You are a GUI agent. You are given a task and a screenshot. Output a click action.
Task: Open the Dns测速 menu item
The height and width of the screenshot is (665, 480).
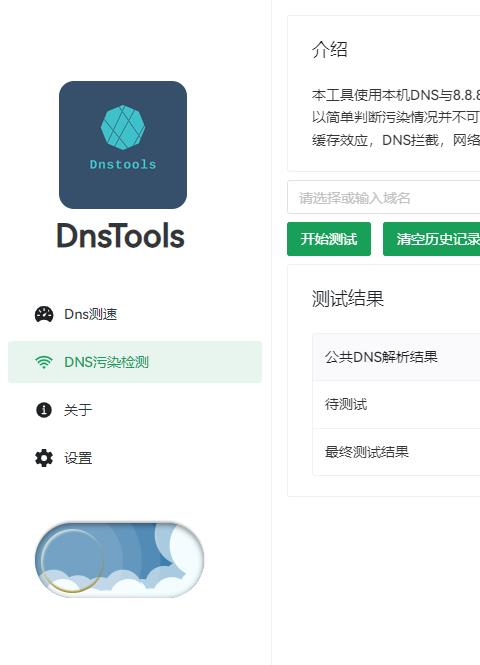(x=135, y=314)
